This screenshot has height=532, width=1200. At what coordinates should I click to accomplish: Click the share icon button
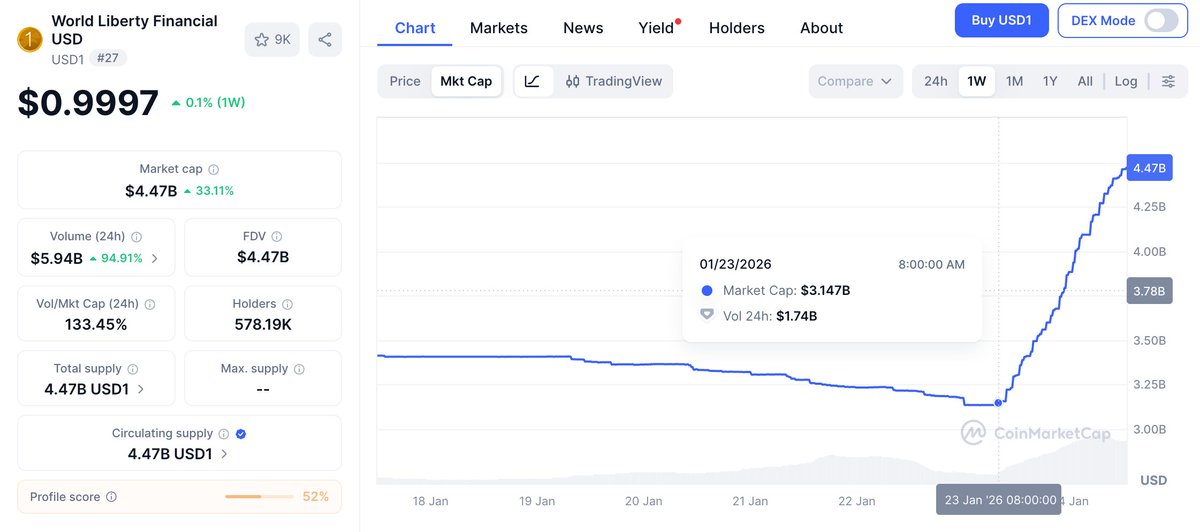(325, 39)
